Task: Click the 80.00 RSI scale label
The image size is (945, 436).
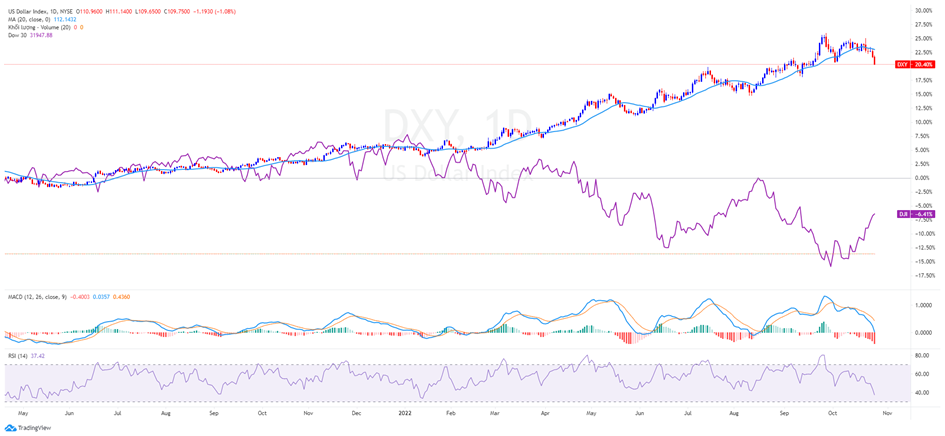Action: [923, 355]
